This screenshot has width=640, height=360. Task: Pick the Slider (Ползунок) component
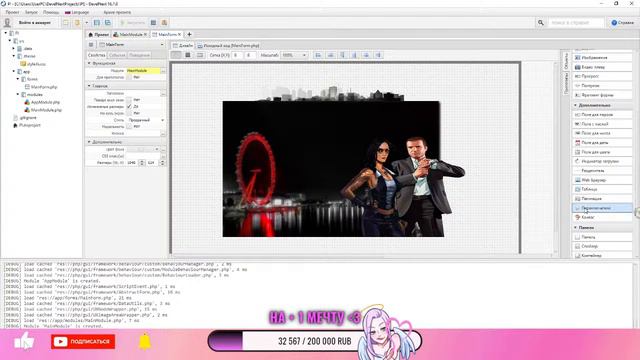click(602, 86)
